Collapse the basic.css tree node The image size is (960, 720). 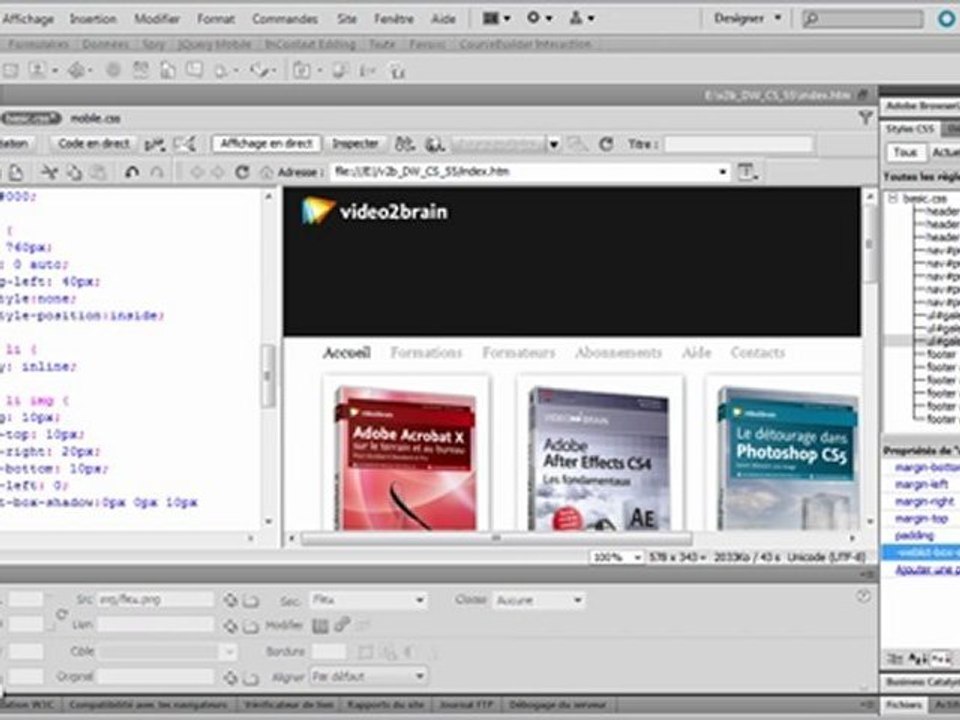[893, 198]
